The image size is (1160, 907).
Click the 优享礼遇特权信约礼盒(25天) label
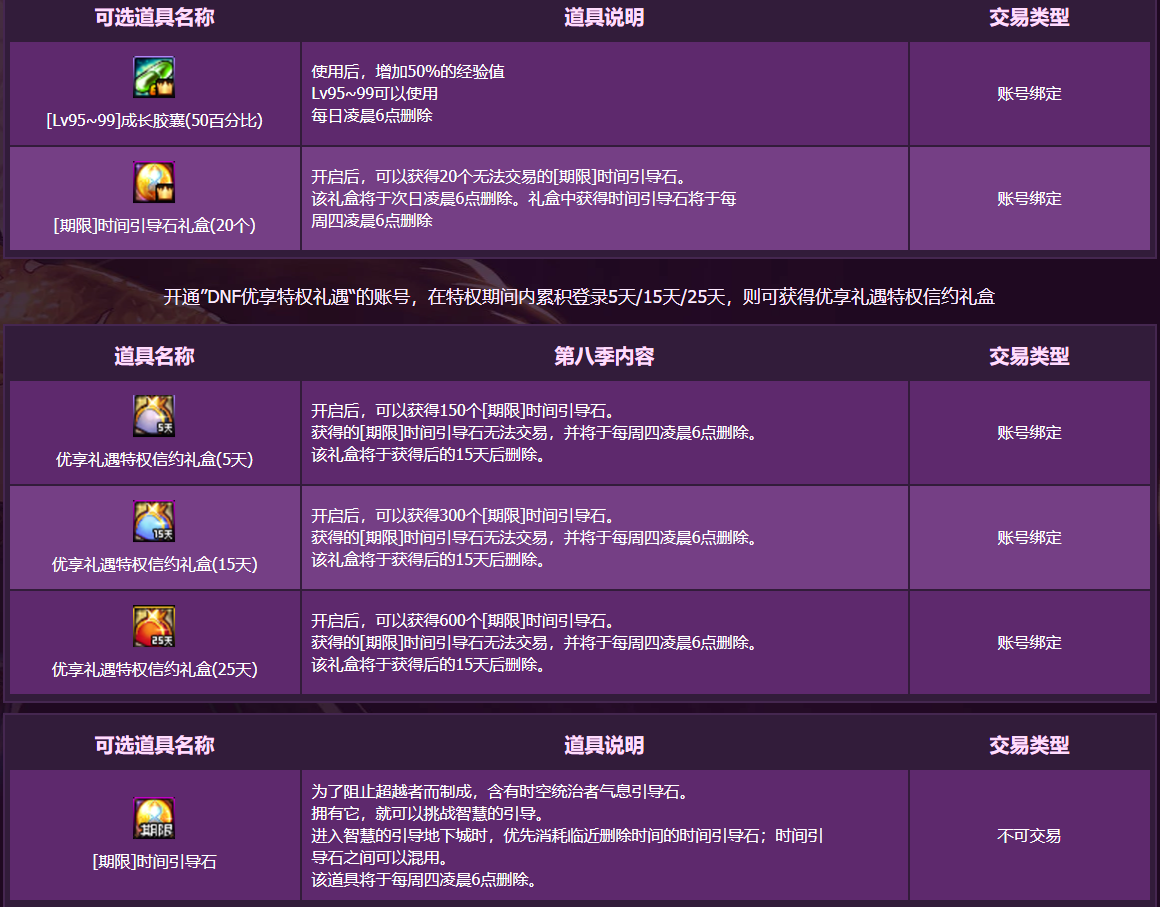point(155,670)
